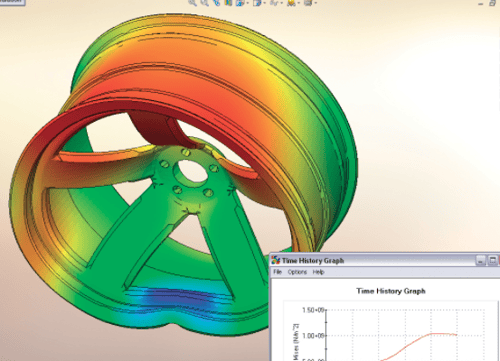Open the Apply Scene dropdown arrow

pos(299,3)
